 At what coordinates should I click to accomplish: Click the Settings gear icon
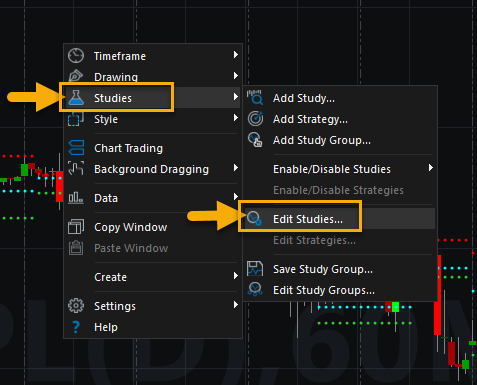point(76,306)
